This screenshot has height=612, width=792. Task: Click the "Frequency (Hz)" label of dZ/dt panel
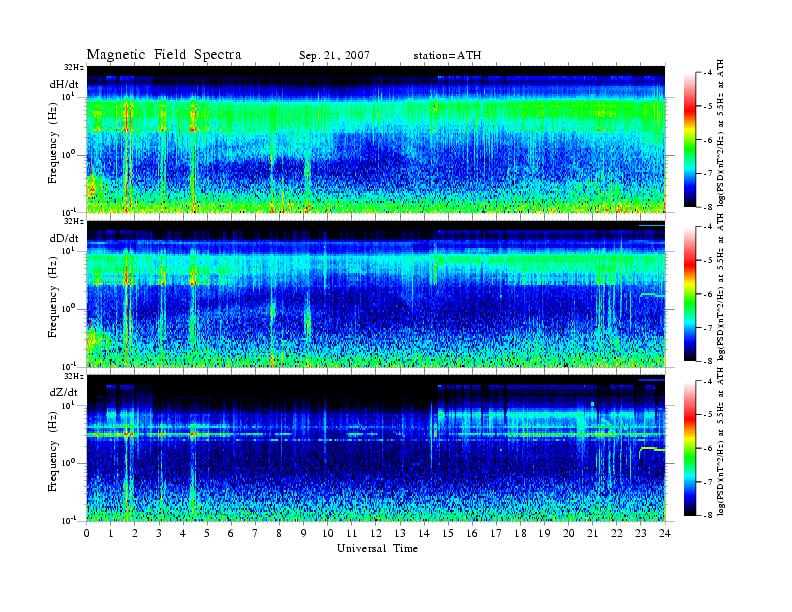53,451
